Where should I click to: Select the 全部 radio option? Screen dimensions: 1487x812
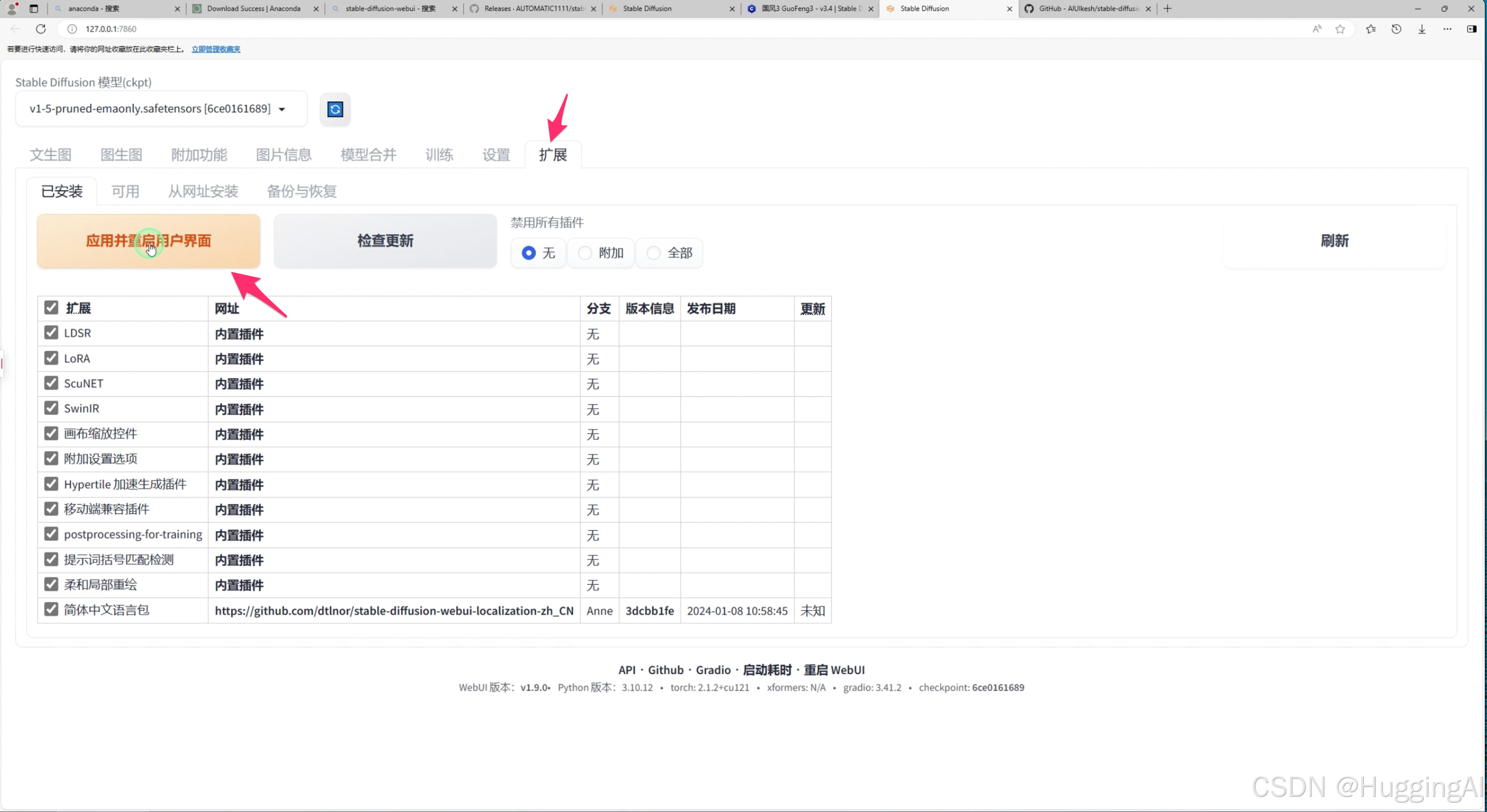[x=654, y=253]
